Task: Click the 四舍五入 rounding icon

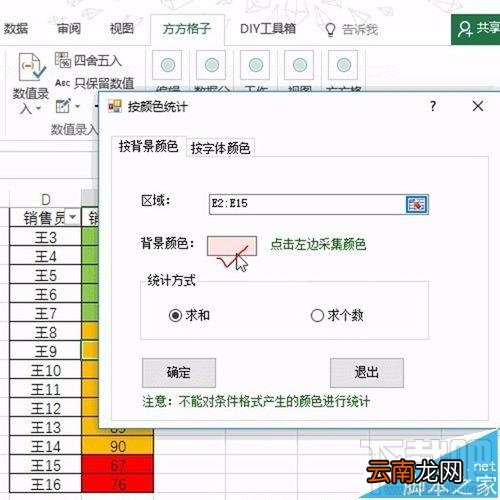Action: (x=62, y=60)
